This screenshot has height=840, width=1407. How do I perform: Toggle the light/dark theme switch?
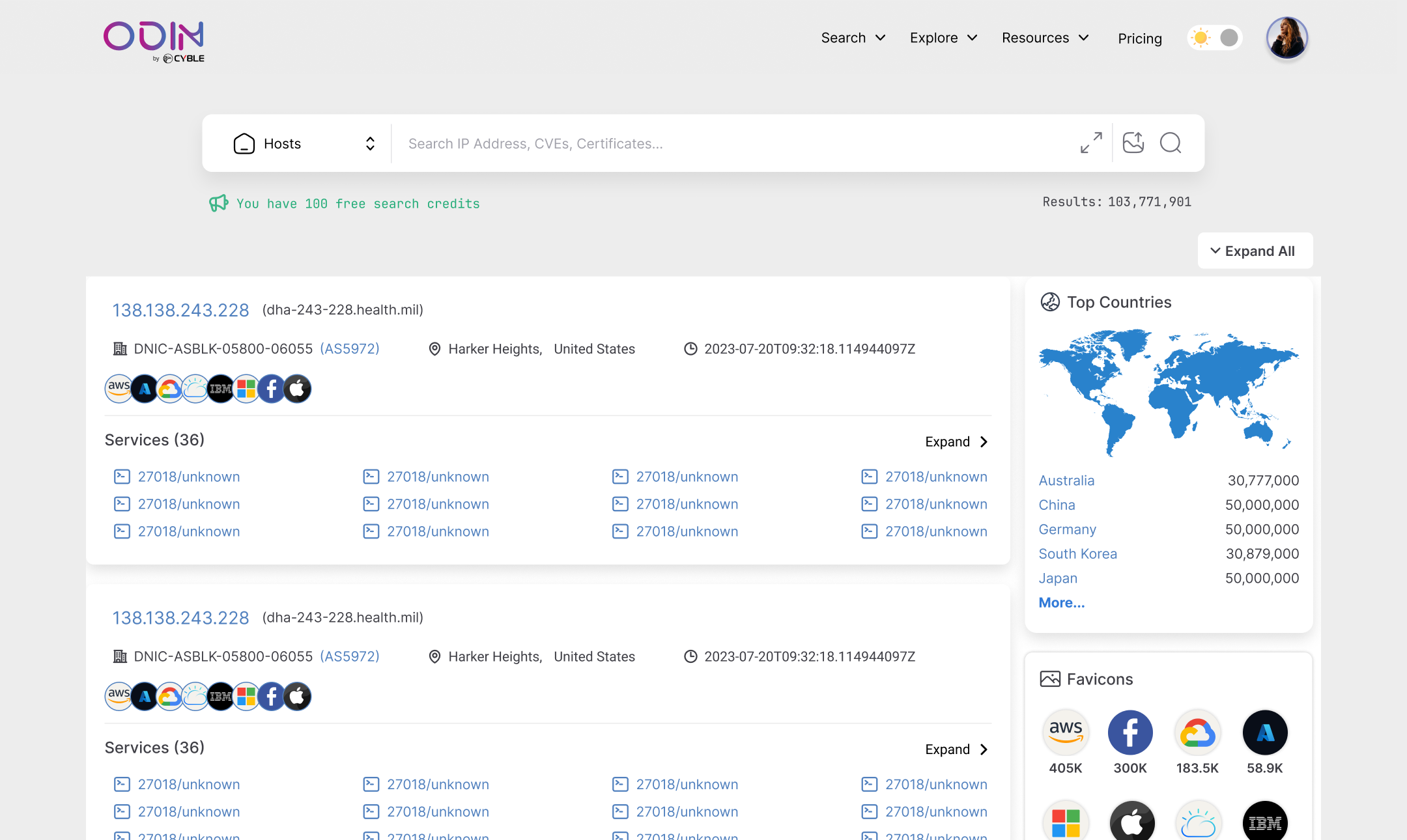coord(1215,38)
